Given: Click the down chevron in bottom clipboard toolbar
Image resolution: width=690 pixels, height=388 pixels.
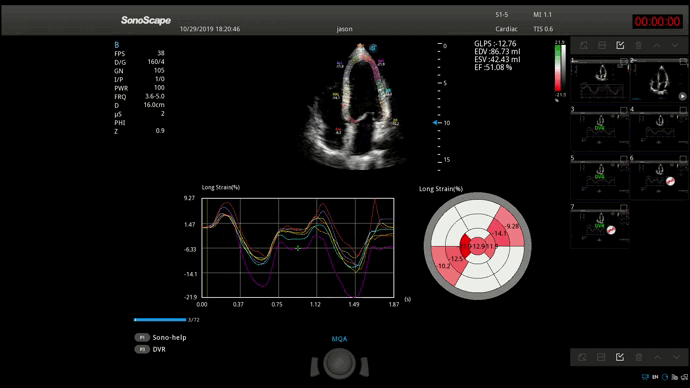Looking at the screenshot, I should tap(676, 357).
